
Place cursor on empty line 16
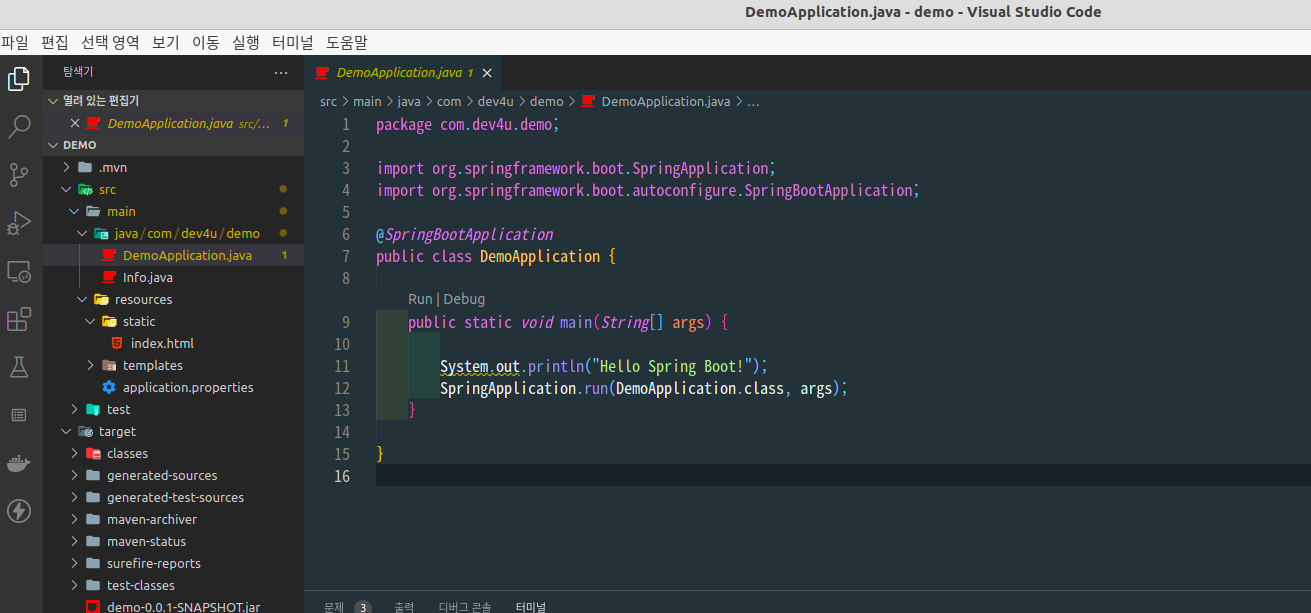843,476
